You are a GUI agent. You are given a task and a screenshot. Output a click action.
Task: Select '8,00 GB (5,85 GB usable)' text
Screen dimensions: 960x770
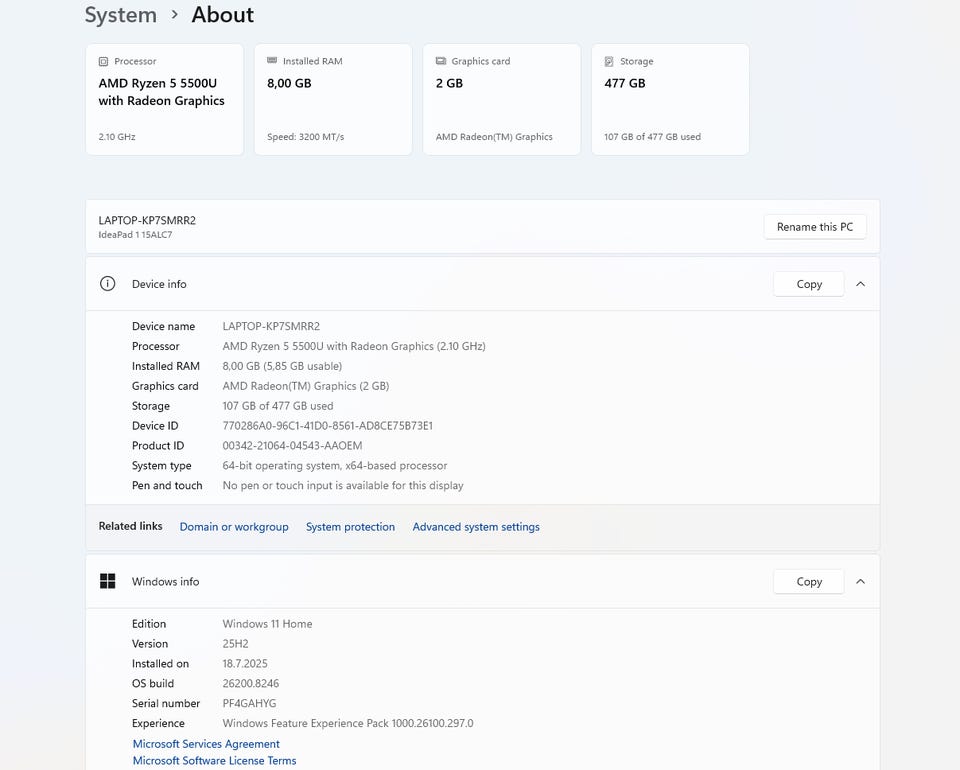pyautogui.click(x=282, y=366)
